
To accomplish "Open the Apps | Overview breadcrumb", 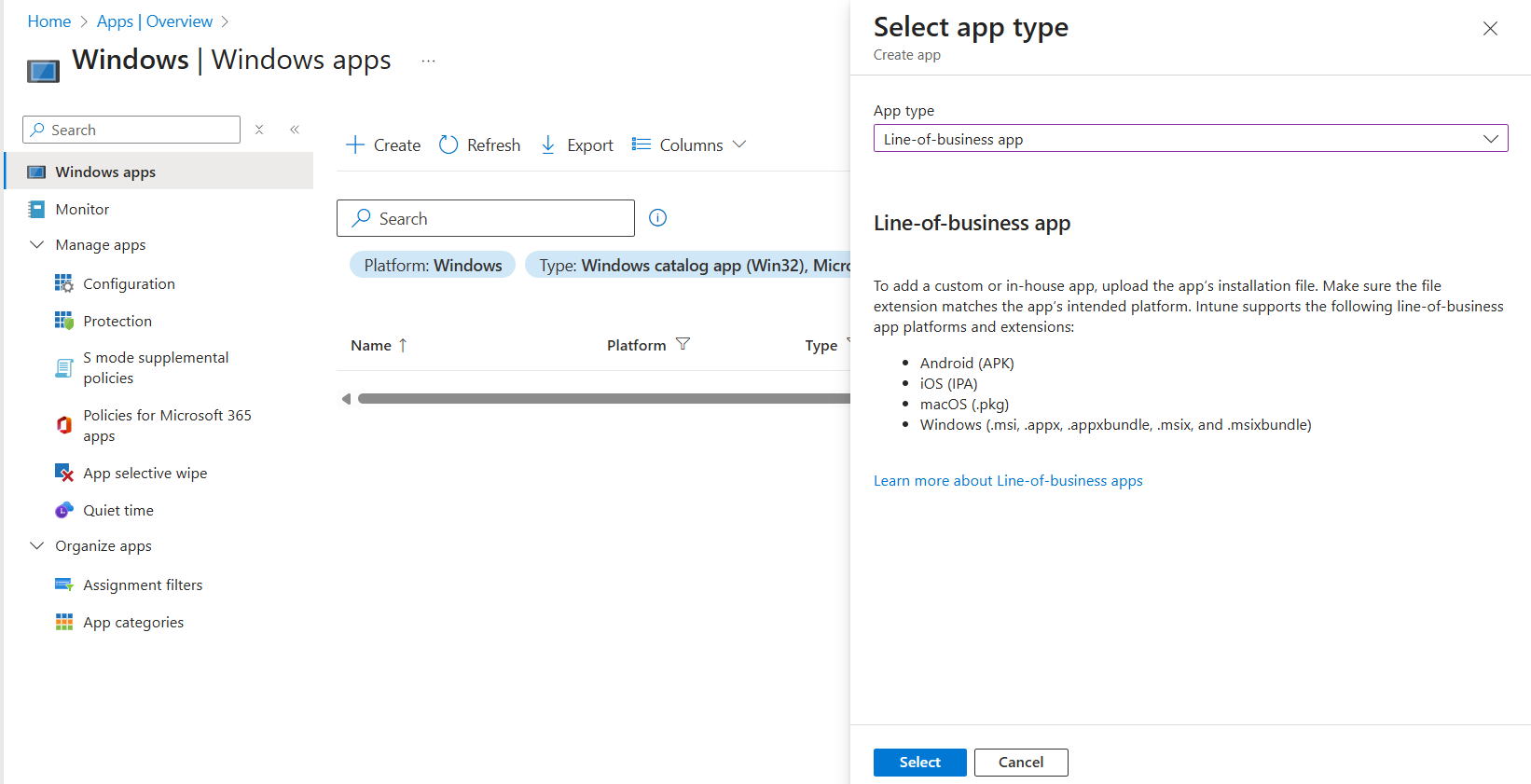I will (154, 21).
